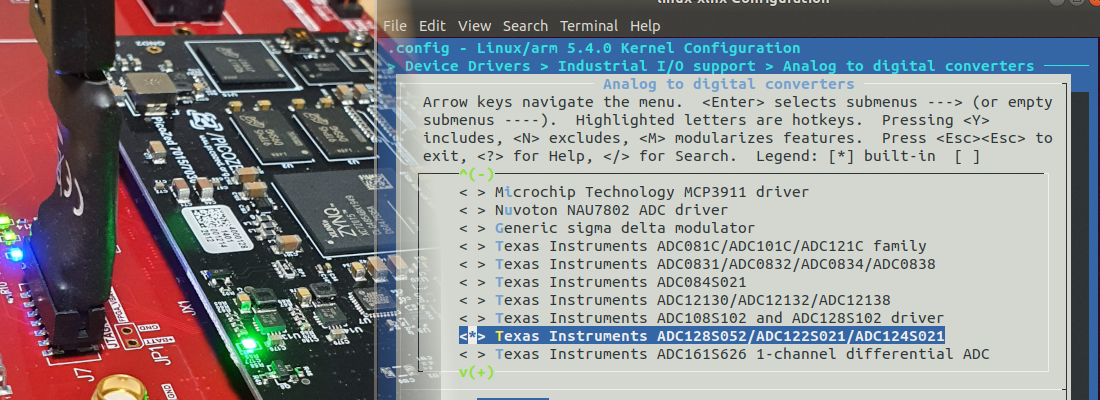Click 'Texas Instruments ADC084S021' label
Viewport: 1100px width, 400px height.
[620, 282]
